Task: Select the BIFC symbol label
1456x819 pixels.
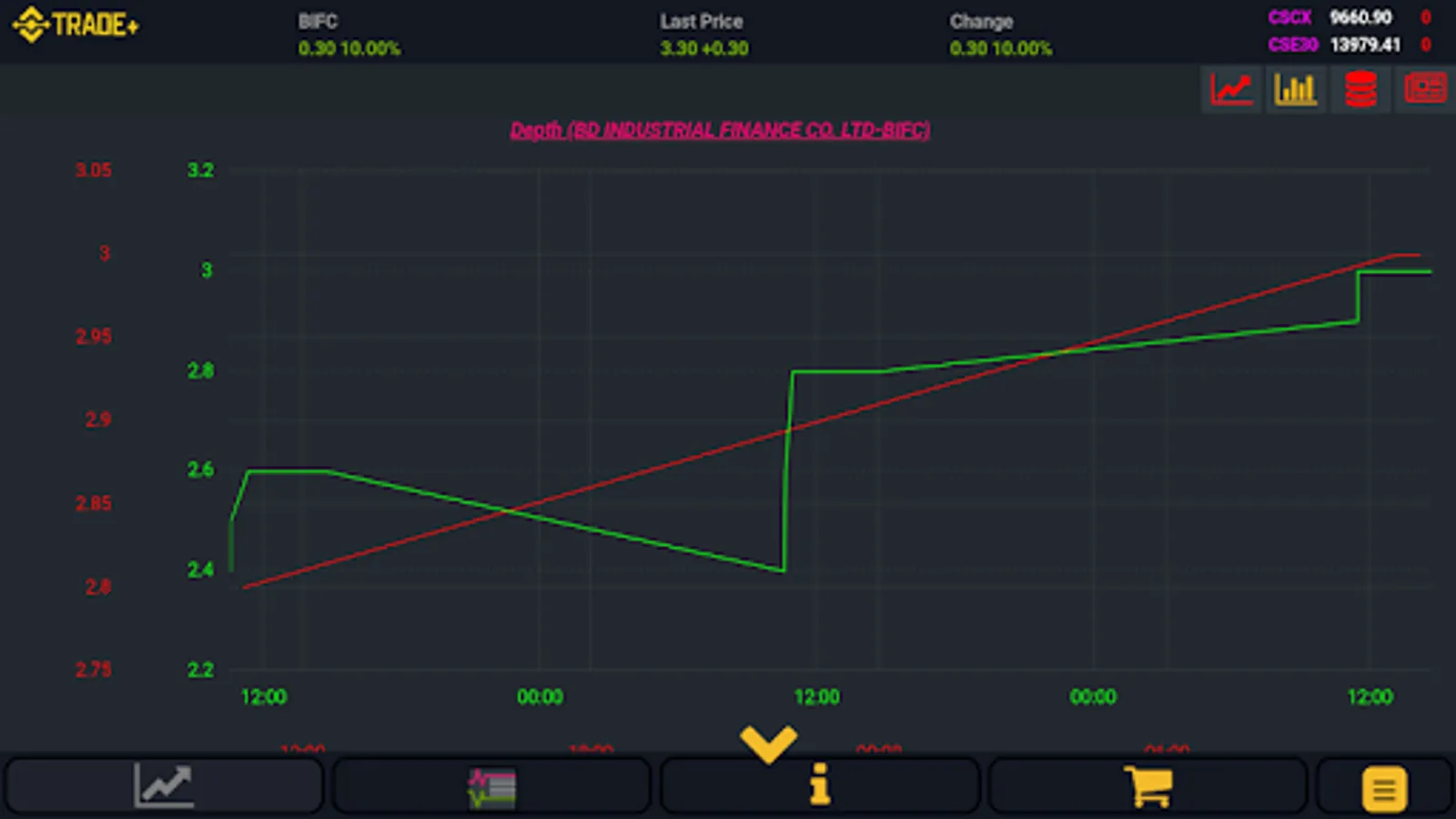Action: pos(318,21)
